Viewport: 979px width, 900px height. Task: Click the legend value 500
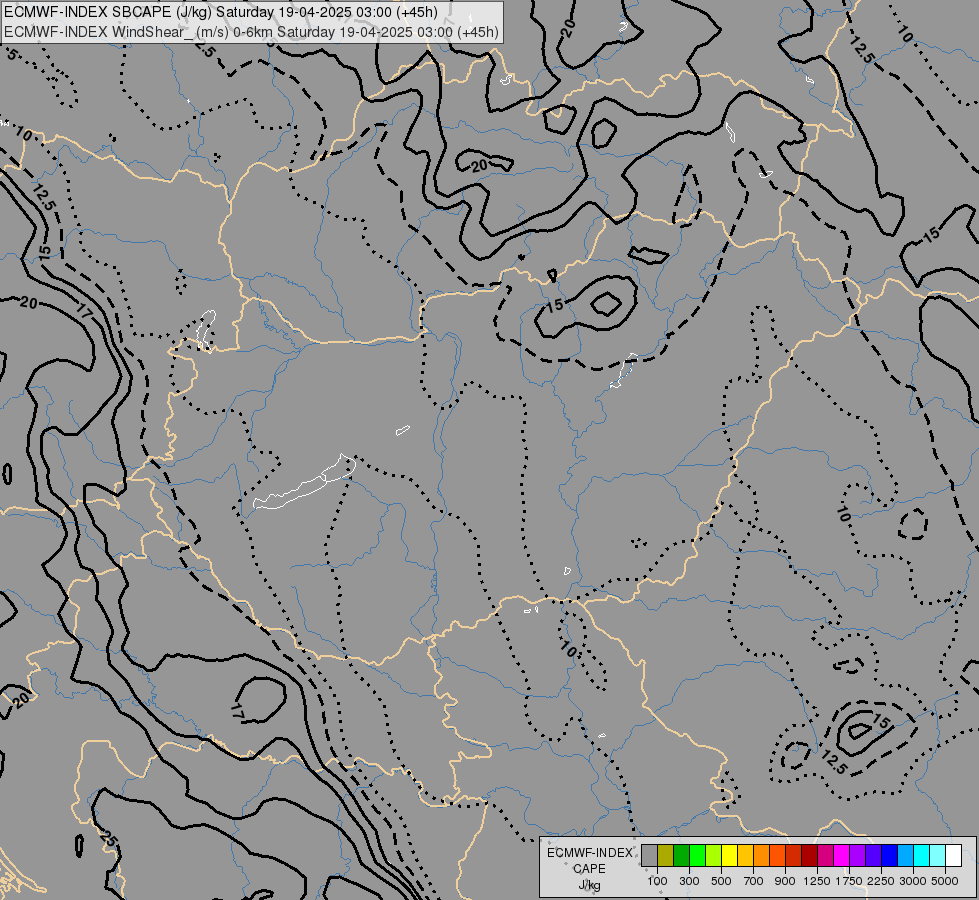pyautogui.click(x=721, y=881)
